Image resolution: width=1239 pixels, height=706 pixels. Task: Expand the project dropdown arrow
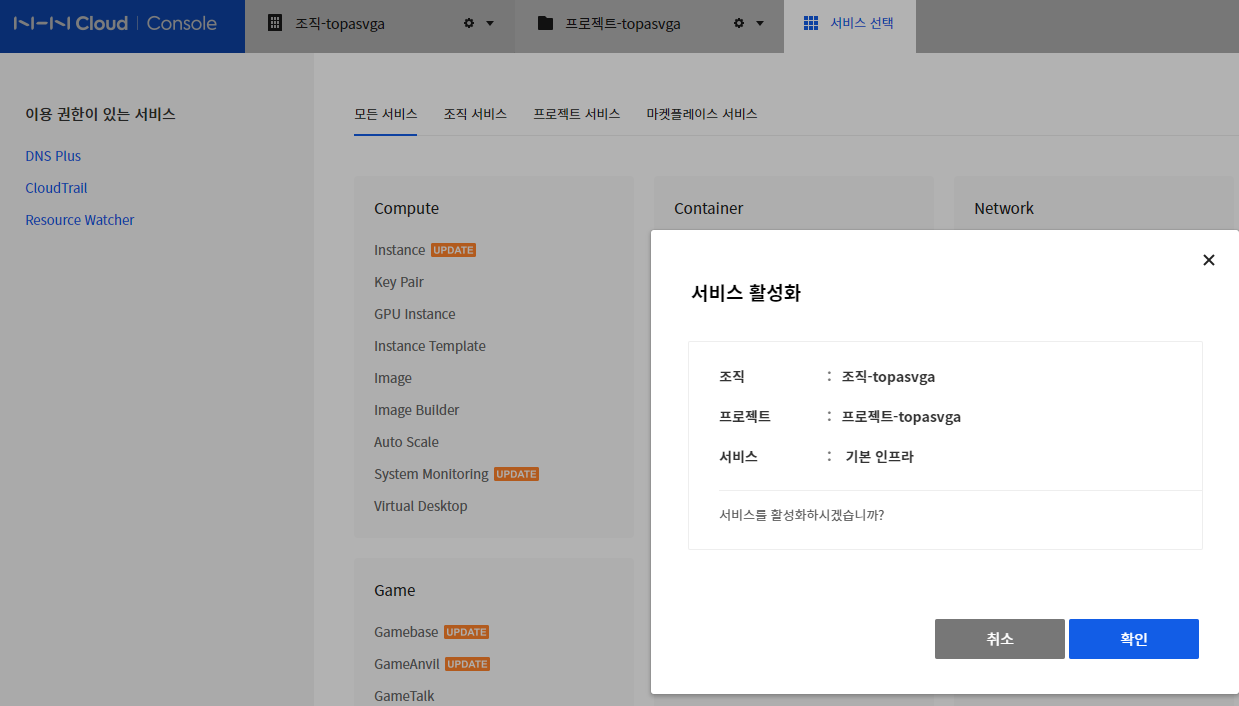point(760,23)
